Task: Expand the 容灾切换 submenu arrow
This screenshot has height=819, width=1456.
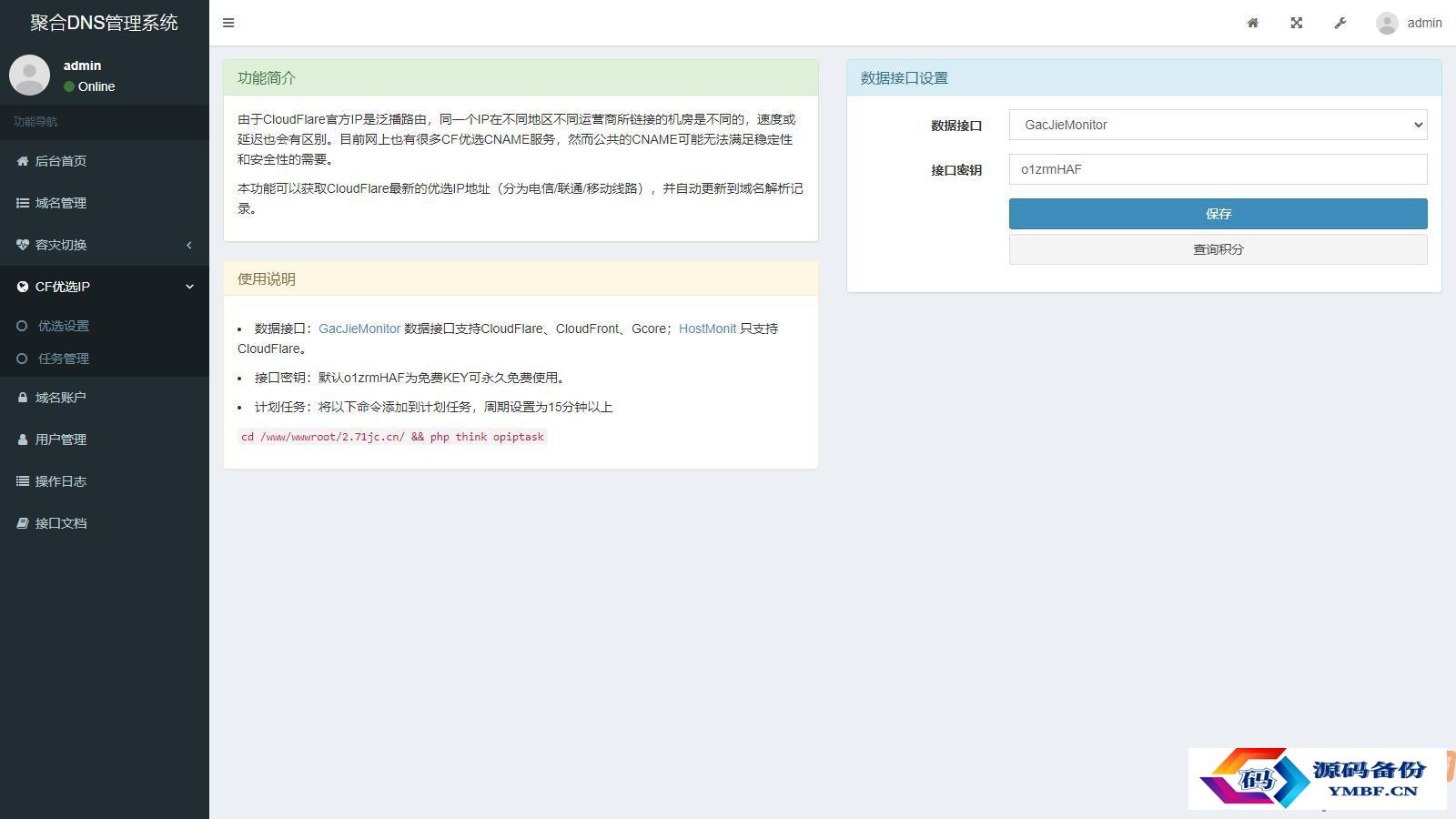Action: [189, 245]
